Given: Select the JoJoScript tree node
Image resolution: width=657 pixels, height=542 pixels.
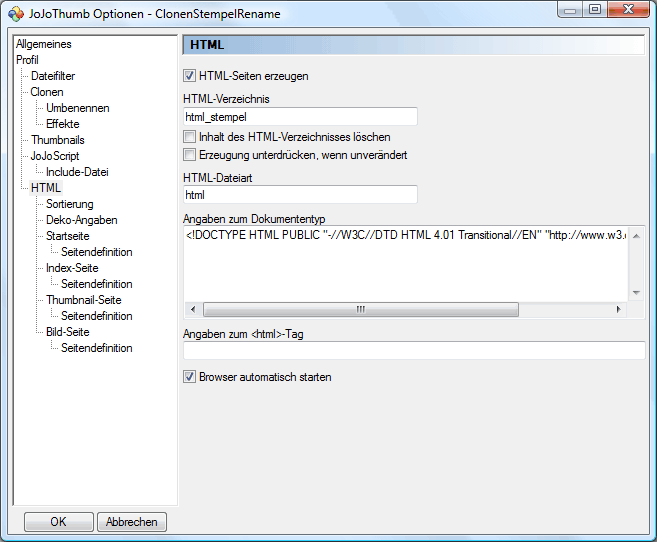Looking at the screenshot, I should [55, 156].
